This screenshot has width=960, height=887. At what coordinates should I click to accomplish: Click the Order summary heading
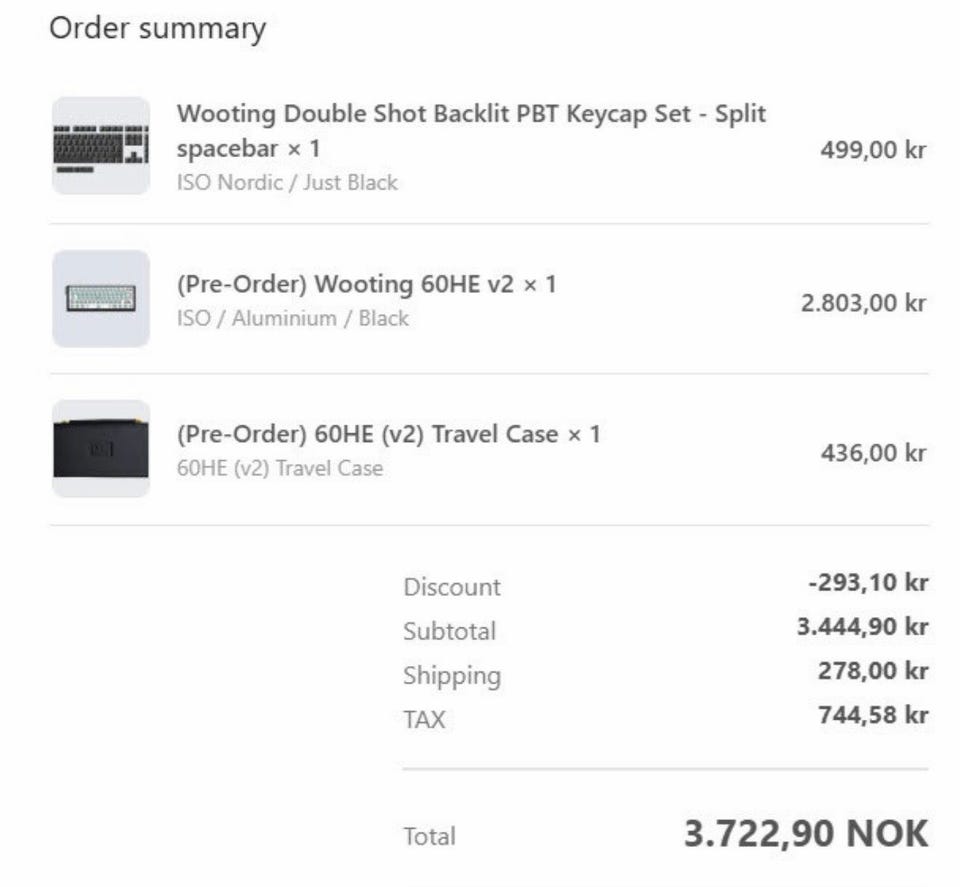(157, 28)
